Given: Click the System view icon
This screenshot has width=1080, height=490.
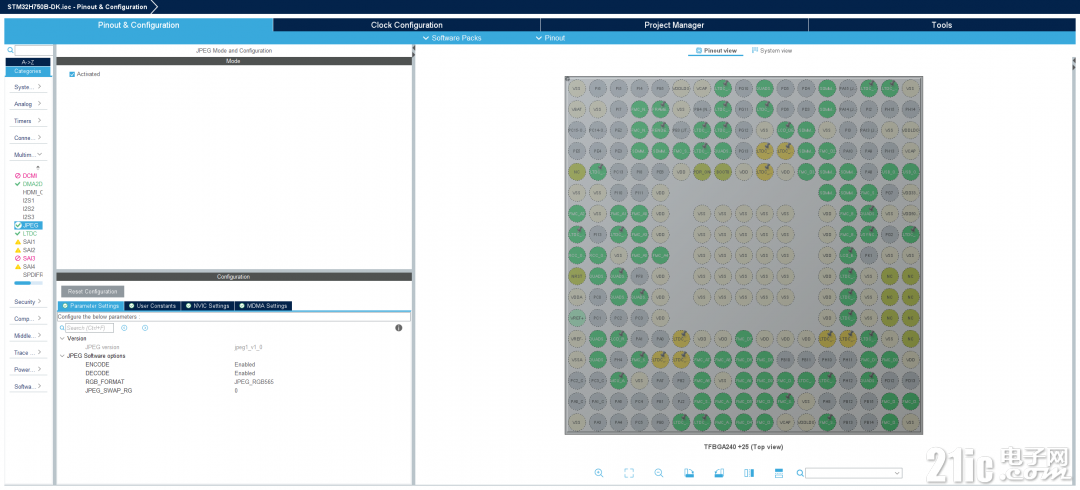Looking at the screenshot, I should [755, 50].
